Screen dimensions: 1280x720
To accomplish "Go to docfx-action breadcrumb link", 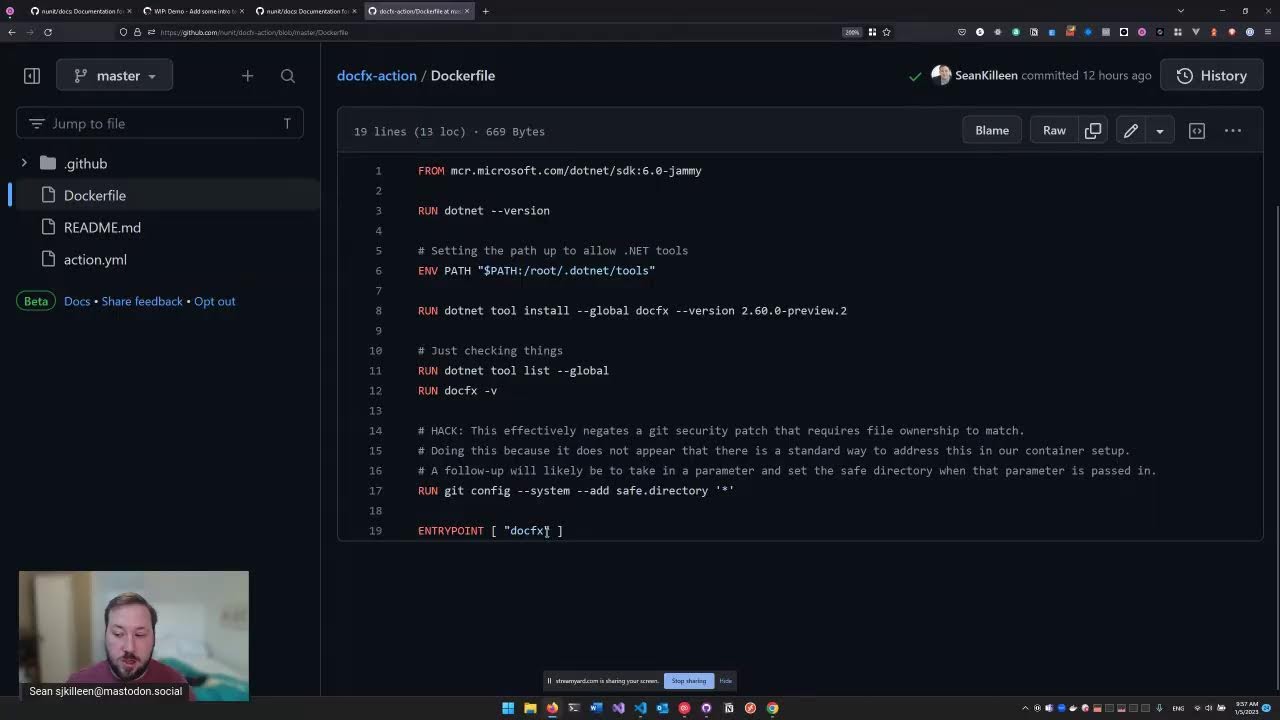I will point(376,76).
